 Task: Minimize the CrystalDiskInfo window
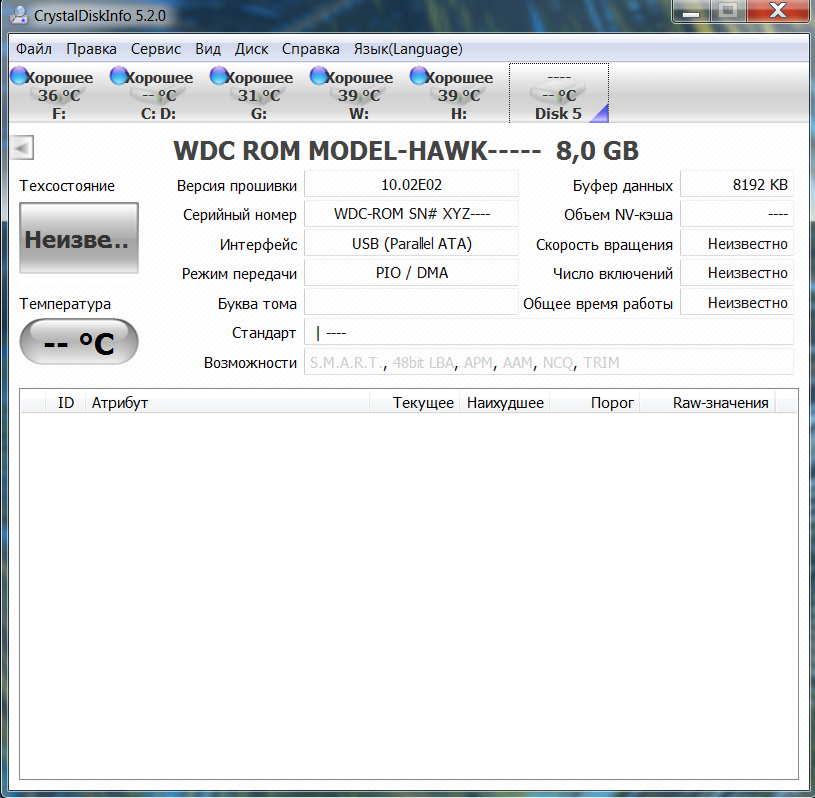click(691, 11)
